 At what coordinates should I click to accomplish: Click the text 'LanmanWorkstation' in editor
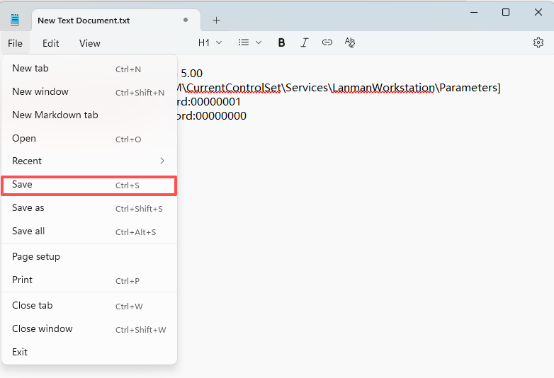383,88
